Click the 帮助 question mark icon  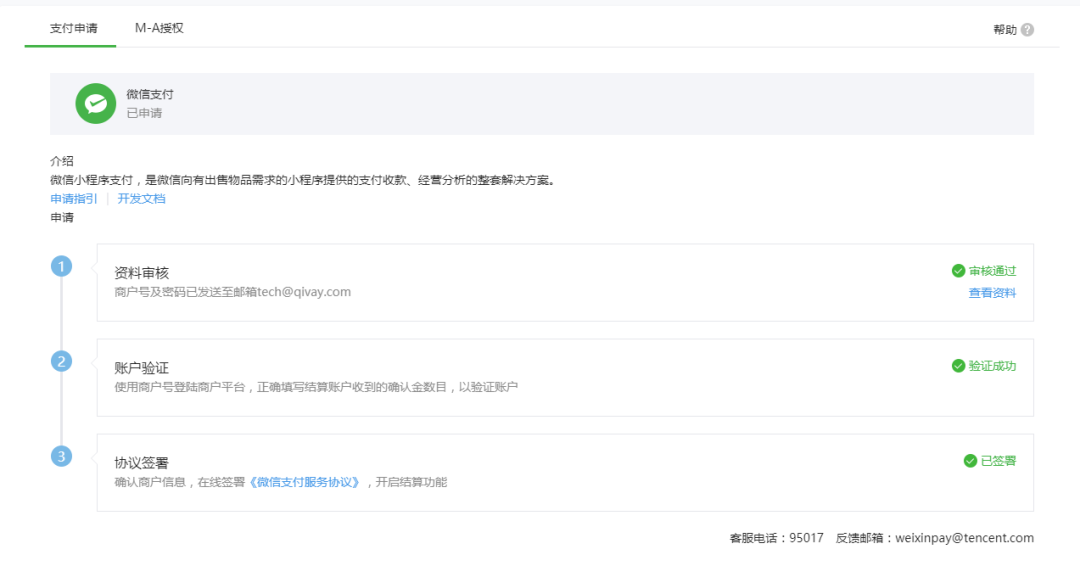point(1027,30)
